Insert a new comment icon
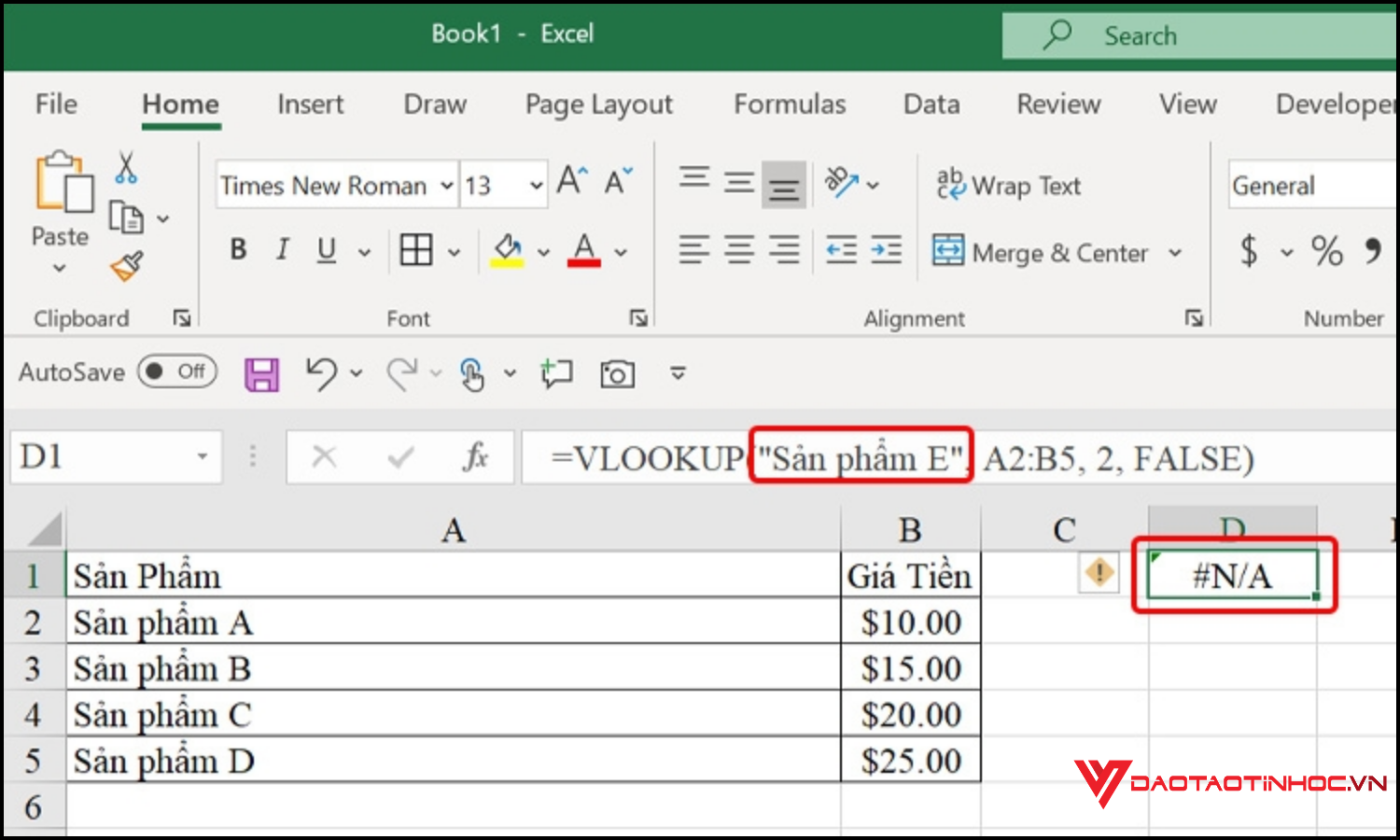 (x=557, y=373)
